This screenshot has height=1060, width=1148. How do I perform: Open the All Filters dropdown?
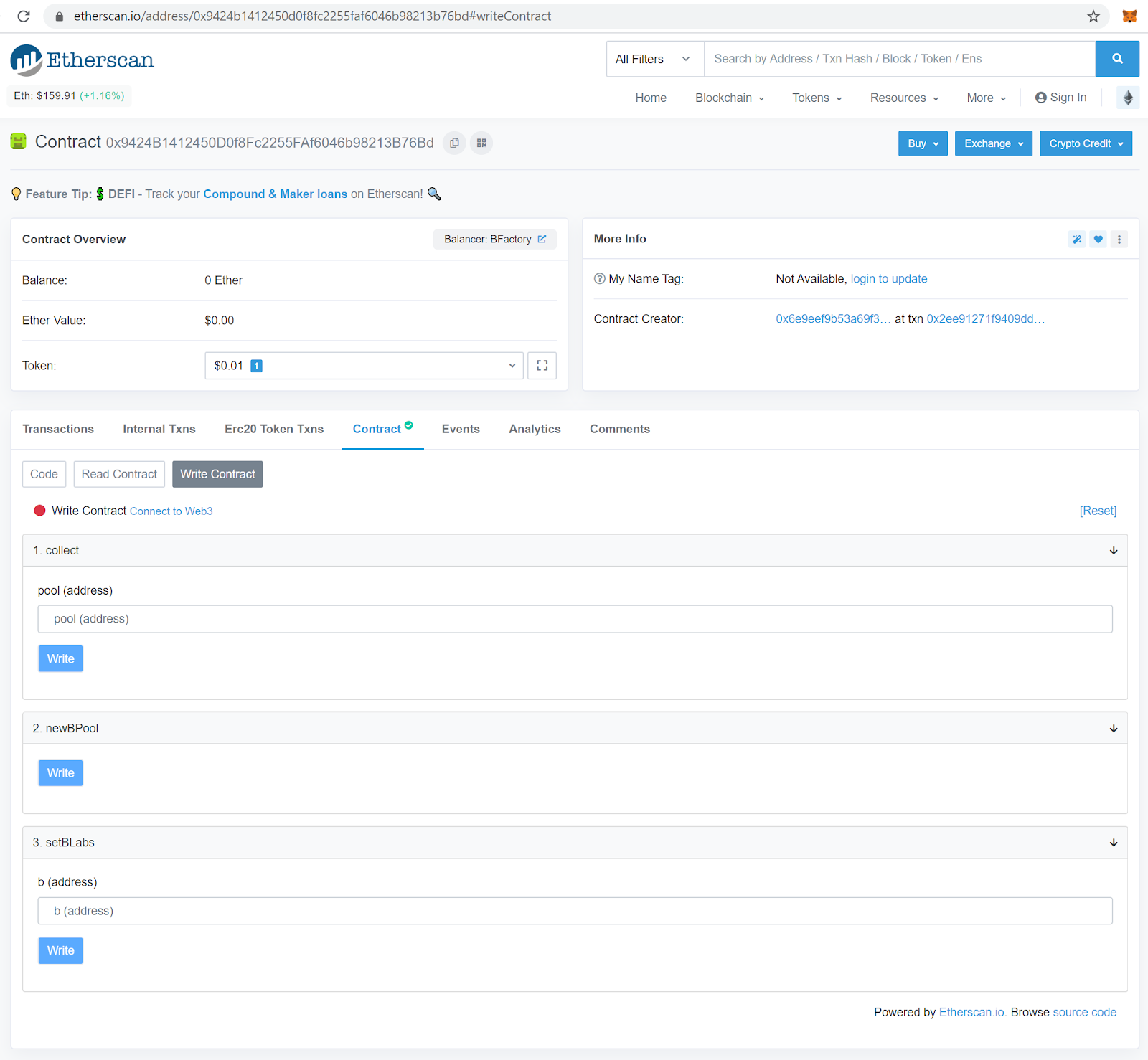[x=655, y=59]
